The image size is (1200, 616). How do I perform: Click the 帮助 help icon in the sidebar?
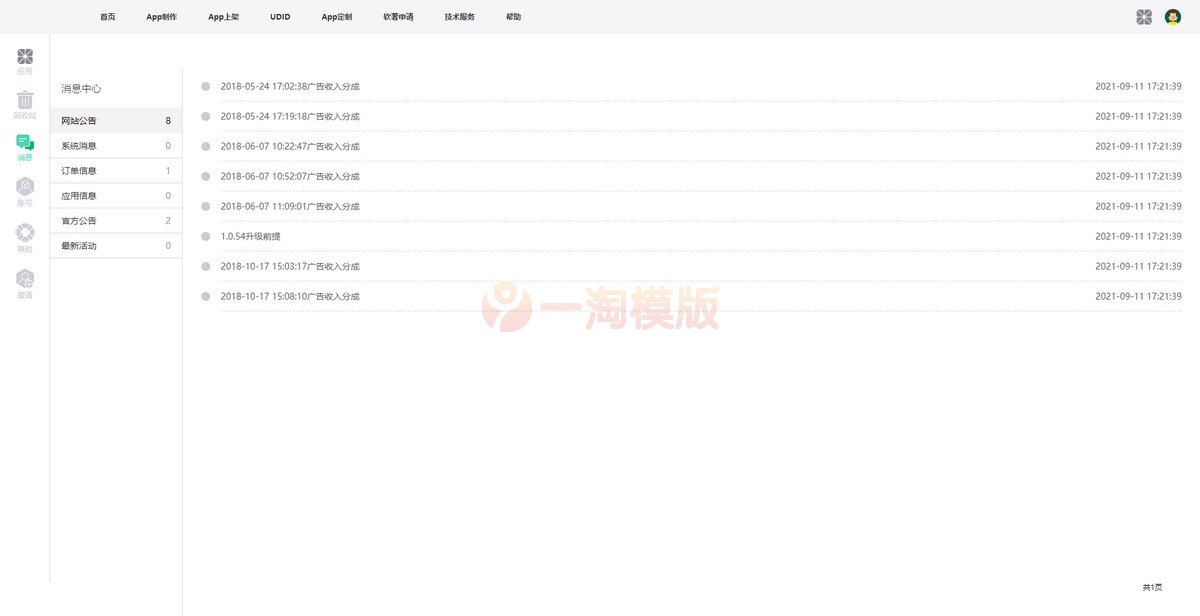[25, 236]
